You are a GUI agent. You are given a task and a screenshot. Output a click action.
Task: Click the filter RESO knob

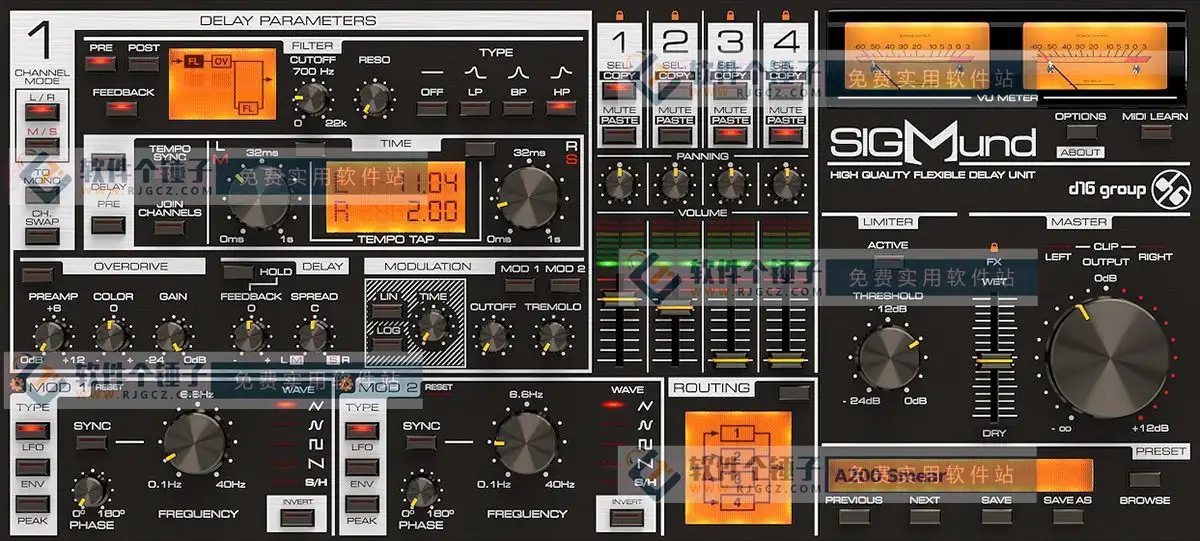pos(375,98)
